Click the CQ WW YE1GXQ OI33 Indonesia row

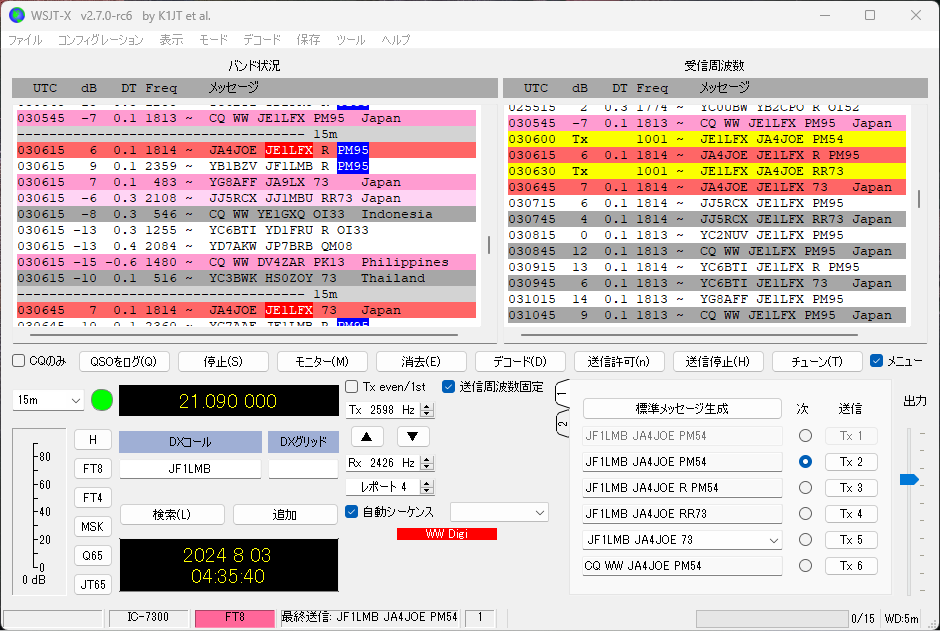coord(246,214)
